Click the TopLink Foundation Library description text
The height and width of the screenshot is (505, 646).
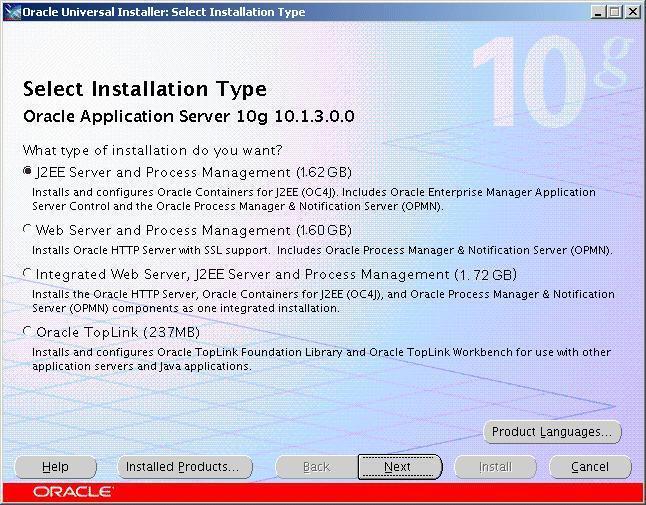[x=321, y=359]
